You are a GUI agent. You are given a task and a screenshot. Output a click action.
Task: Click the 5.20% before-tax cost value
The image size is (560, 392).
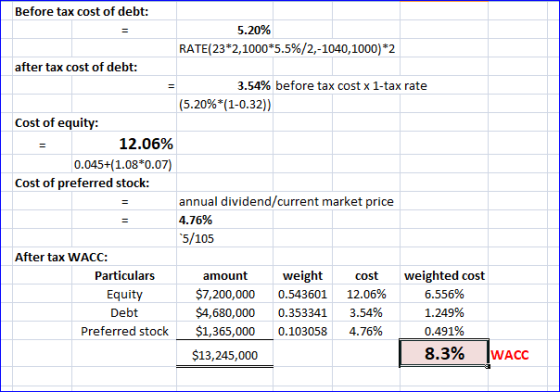(254, 30)
